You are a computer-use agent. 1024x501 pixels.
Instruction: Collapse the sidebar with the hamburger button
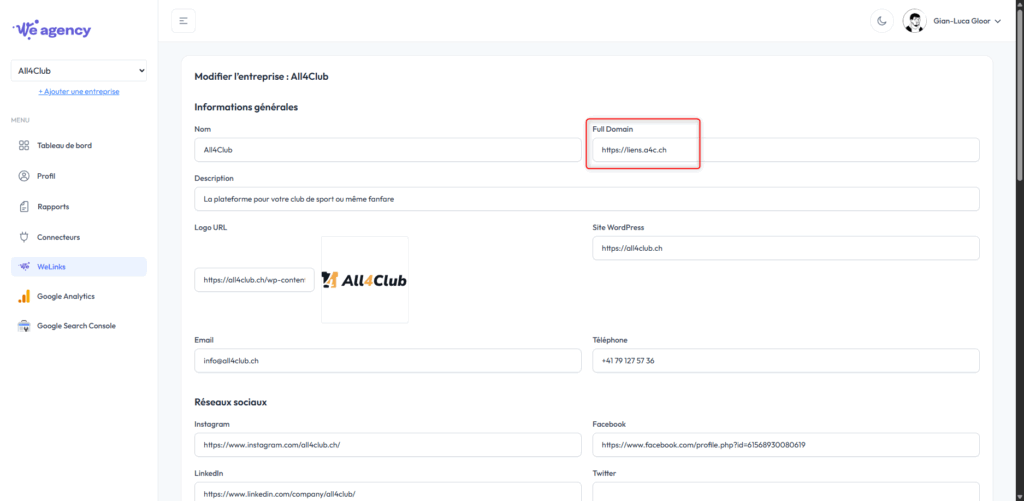[184, 21]
